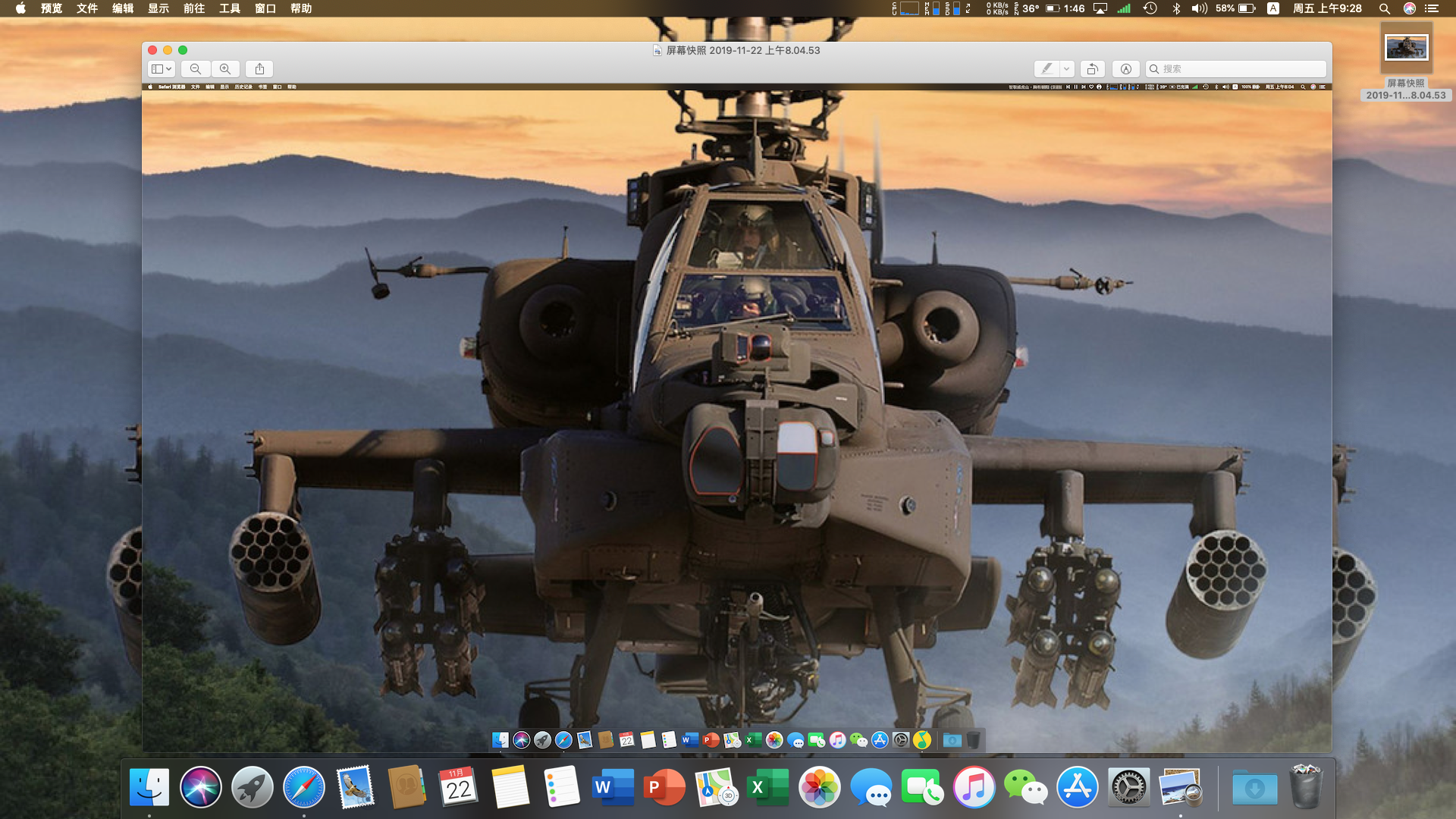Open the 预览 application menu
Viewport: 1456px width, 819px height.
tap(52, 8)
